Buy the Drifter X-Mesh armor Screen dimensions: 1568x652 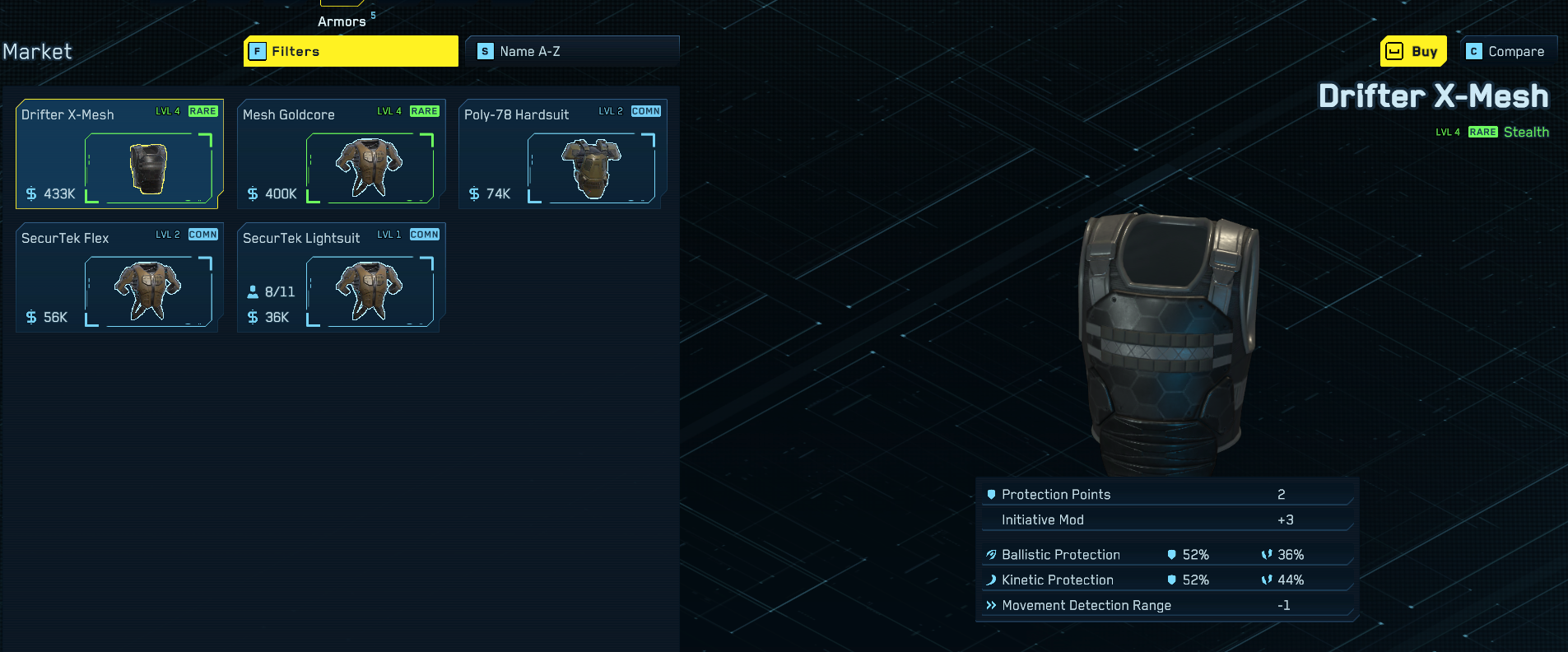(x=1413, y=51)
